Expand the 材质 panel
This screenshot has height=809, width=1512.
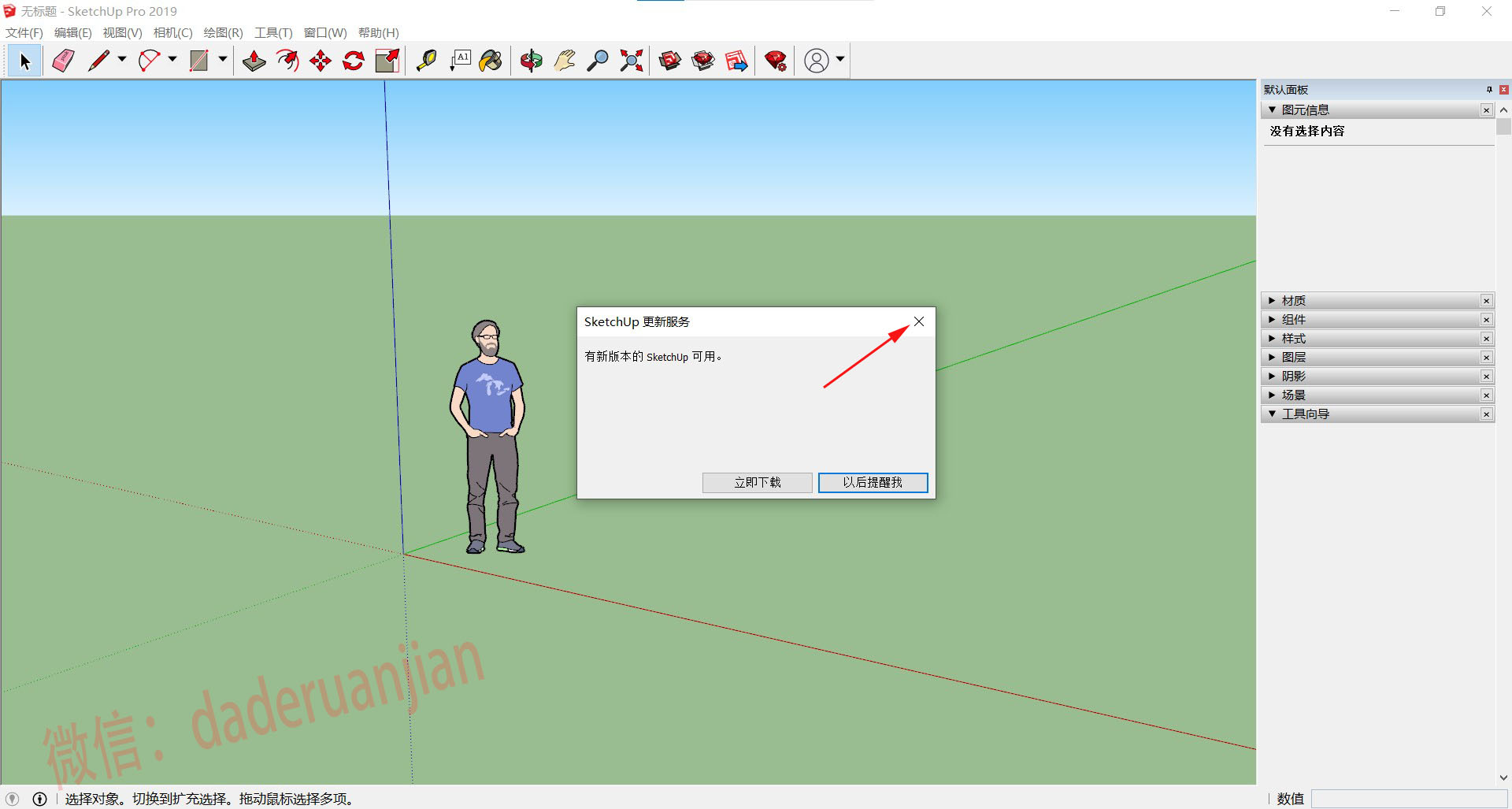tap(1272, 300)
